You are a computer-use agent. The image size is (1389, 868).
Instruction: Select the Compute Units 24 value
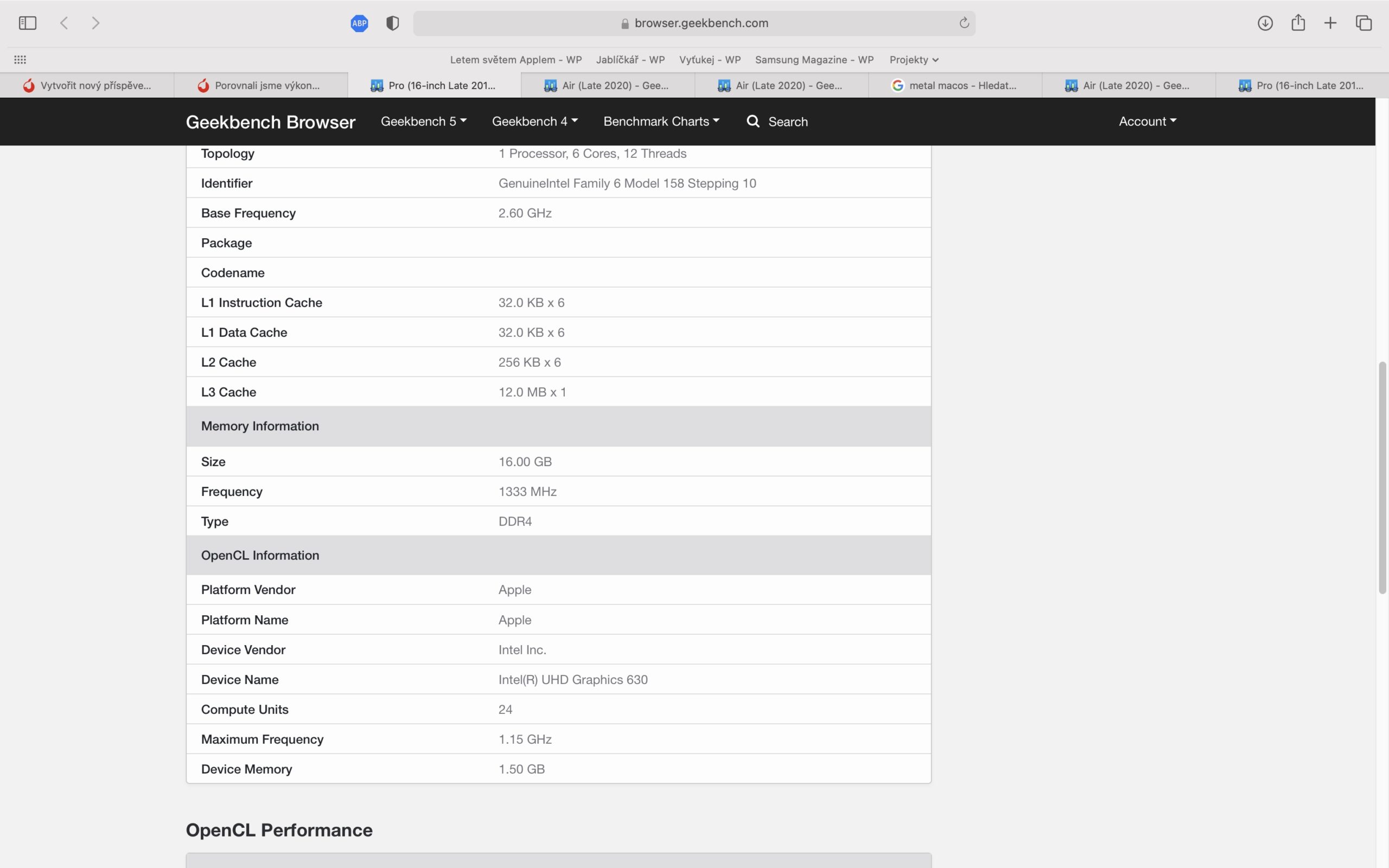505,710
